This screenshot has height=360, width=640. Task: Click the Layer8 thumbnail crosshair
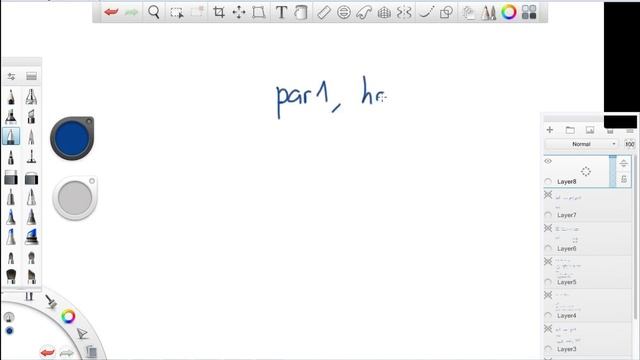coord(586,171)
